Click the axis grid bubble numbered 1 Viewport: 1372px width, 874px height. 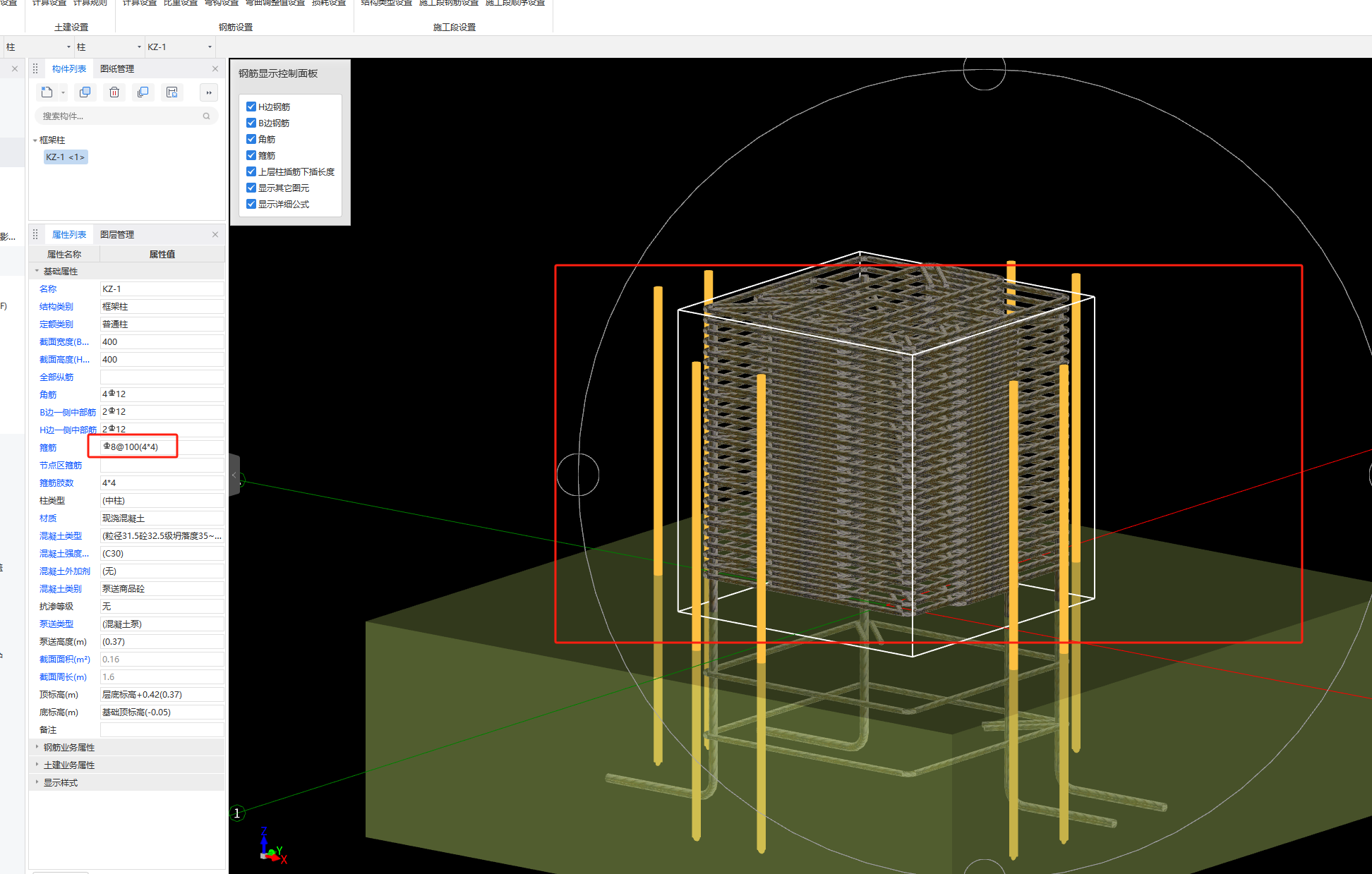tap(237, 813)
